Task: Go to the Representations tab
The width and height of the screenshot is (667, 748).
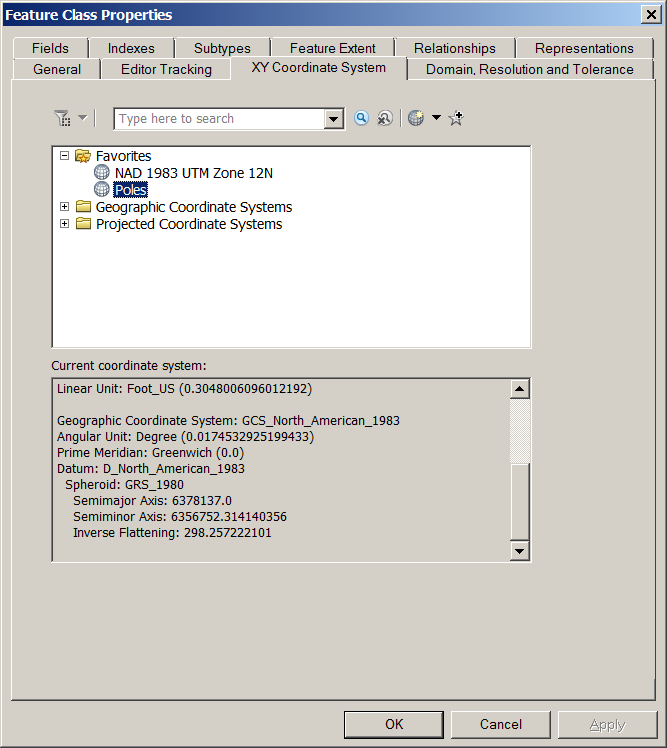Action: [x=584, y=48]
